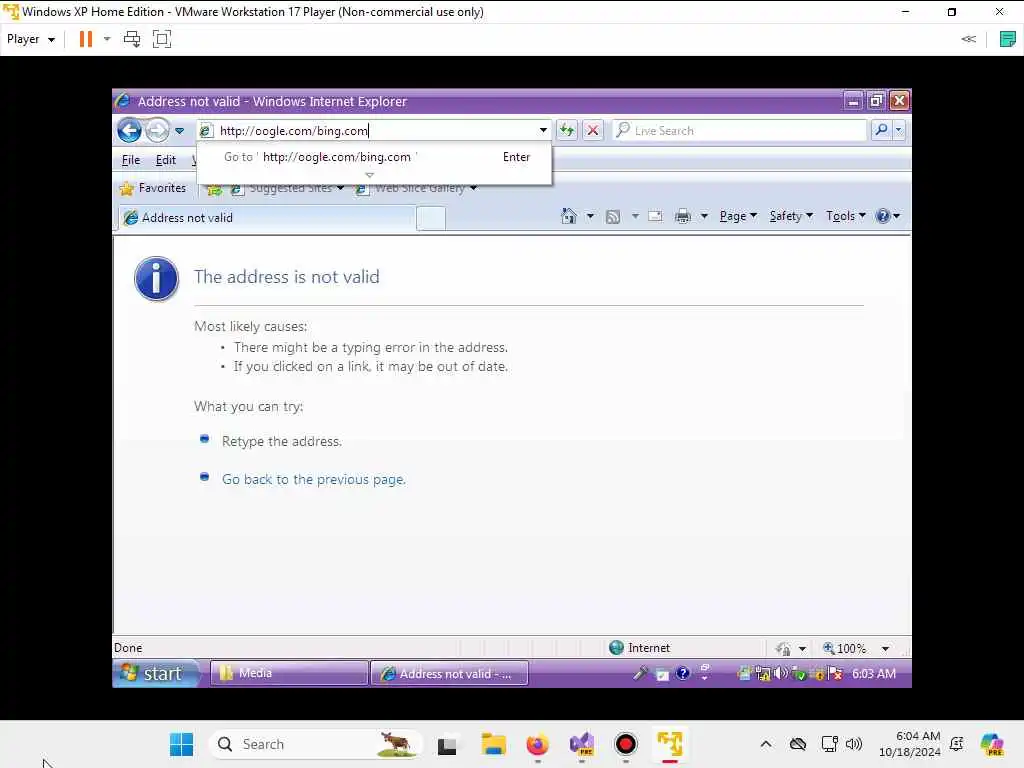Screen dimensions: 1024x768
Task: Click the IE Help question mark icon
Action: point(883,216)
